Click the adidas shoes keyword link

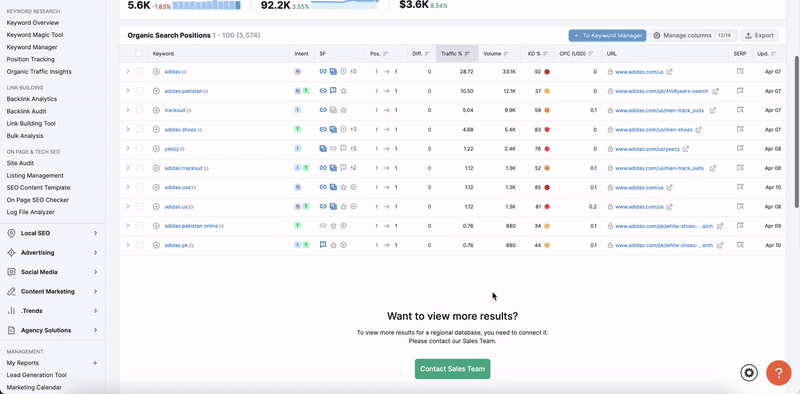click(x=180, y=130)
